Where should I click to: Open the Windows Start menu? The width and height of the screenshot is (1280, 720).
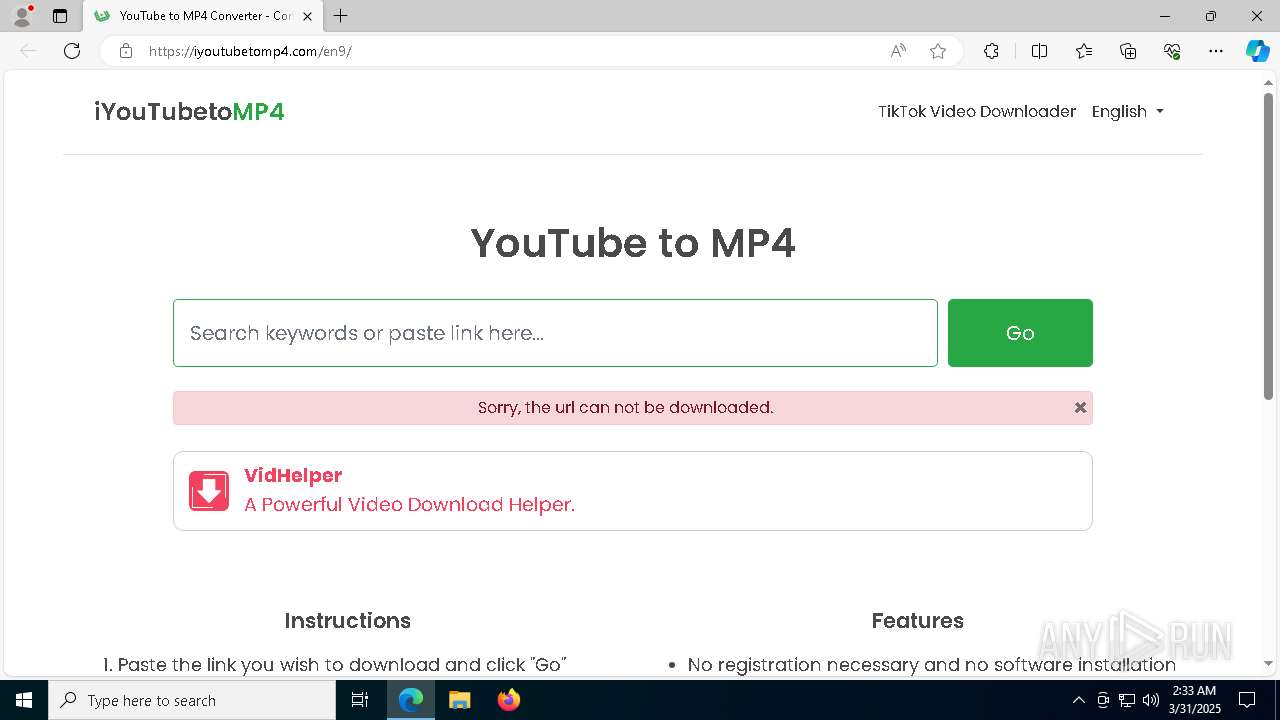[x=24, y=700]
